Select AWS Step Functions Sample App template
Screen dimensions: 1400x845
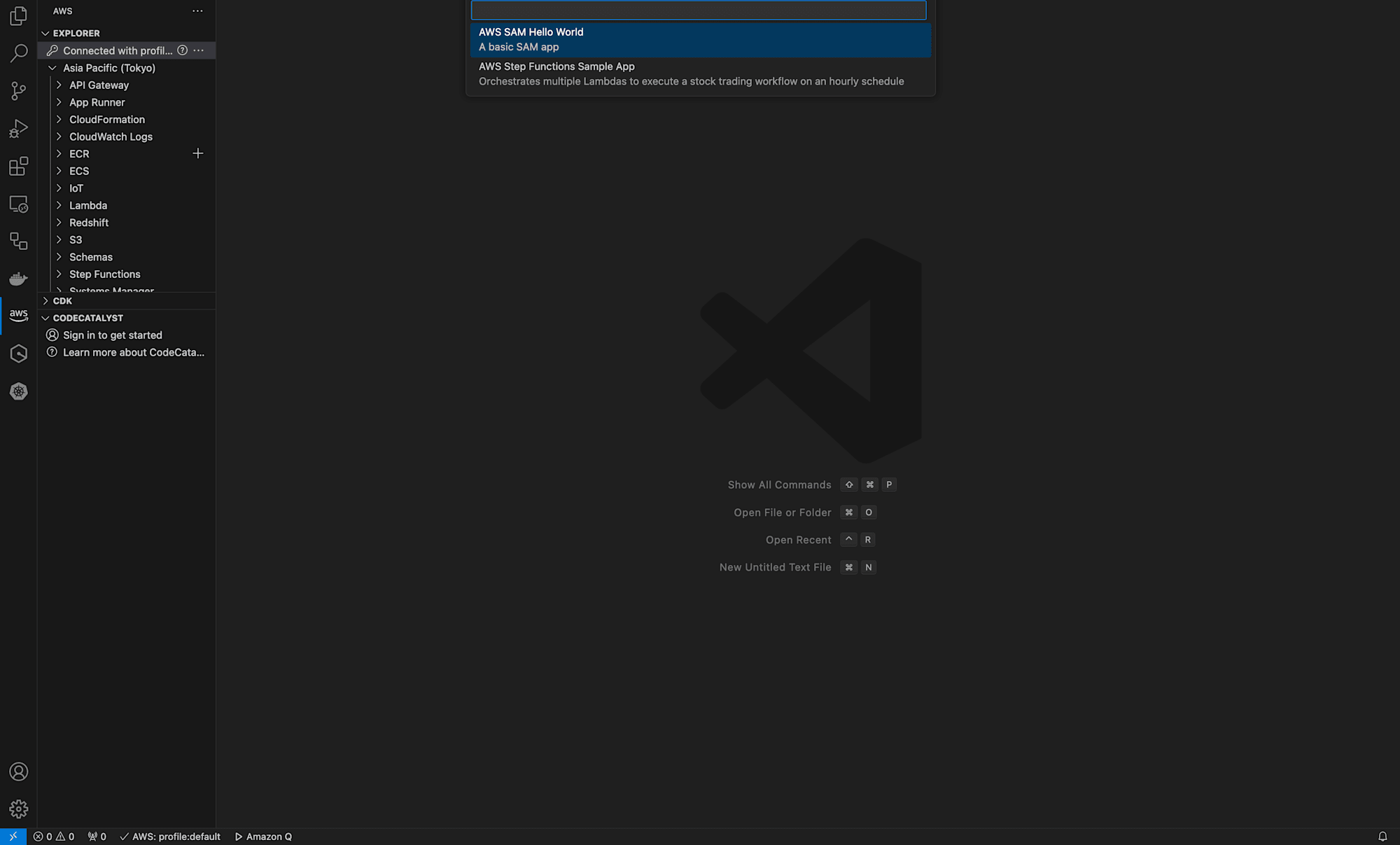coord(701,74)
